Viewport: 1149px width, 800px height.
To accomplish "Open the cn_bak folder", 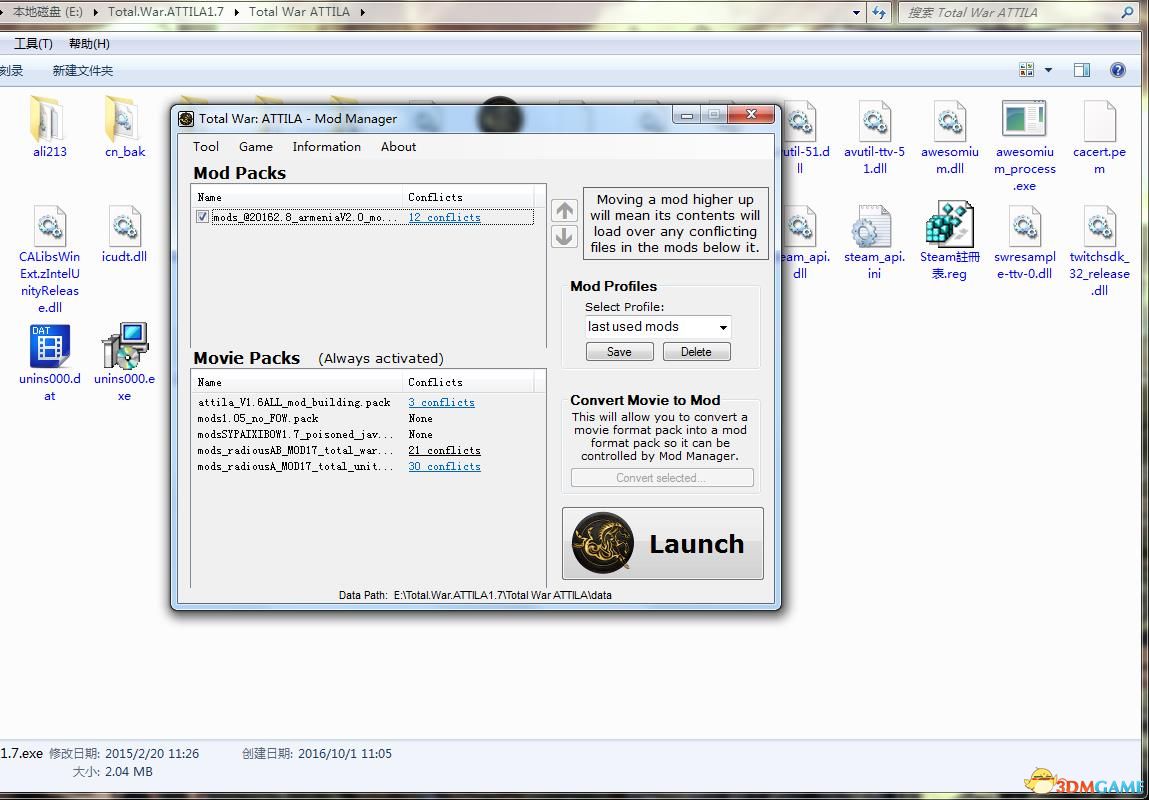I will pyautogui.click(x=125, y=127).
